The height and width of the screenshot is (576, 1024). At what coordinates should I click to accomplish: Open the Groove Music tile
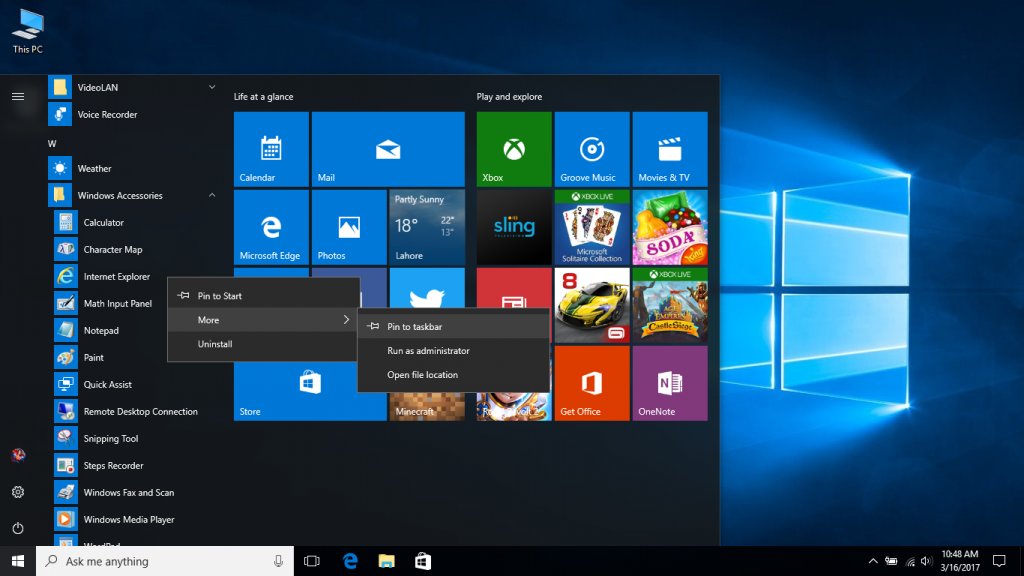(x=592, y=149)
